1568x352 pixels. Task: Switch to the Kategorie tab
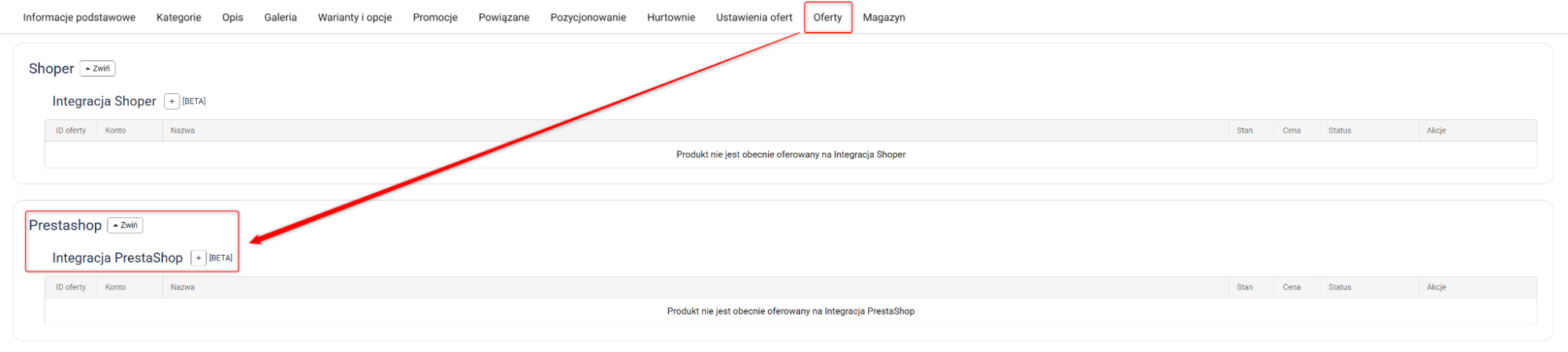179,17
